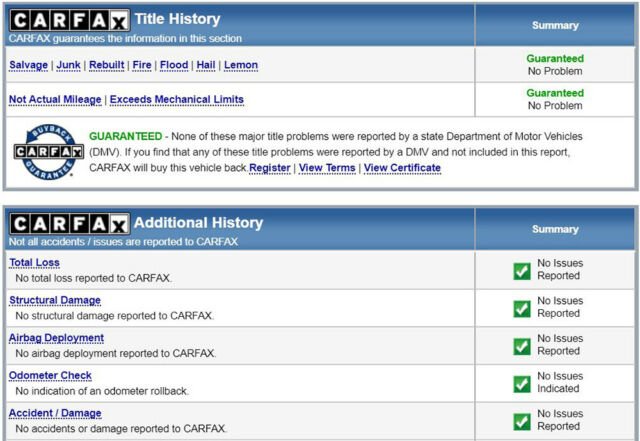640x441 pixels.
Task: Click 'No indication of an odometer rollback.' text
Action: point(102,391)
